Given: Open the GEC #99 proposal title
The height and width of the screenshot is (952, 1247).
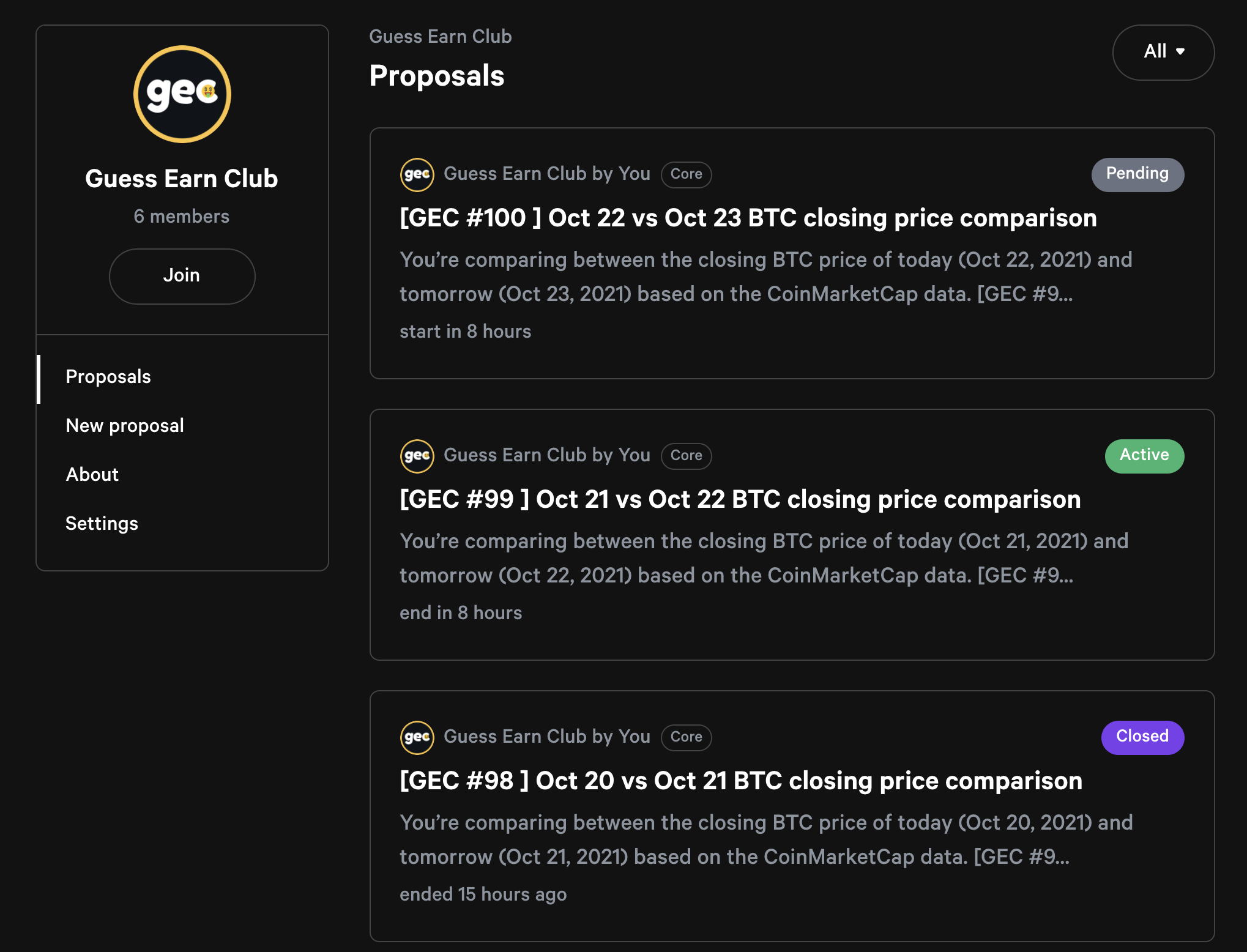Looking at the screenshot, I should [x=740, y=499].
